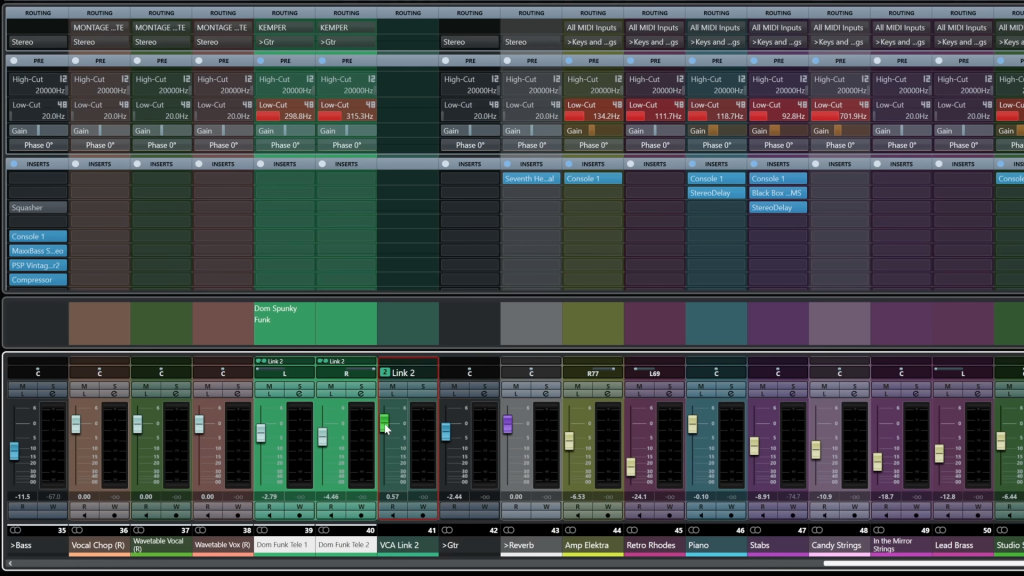Open KEMPER input routing on Dom Funk Tele 1
Screen dimensions: 1024x576
point(284,28)
